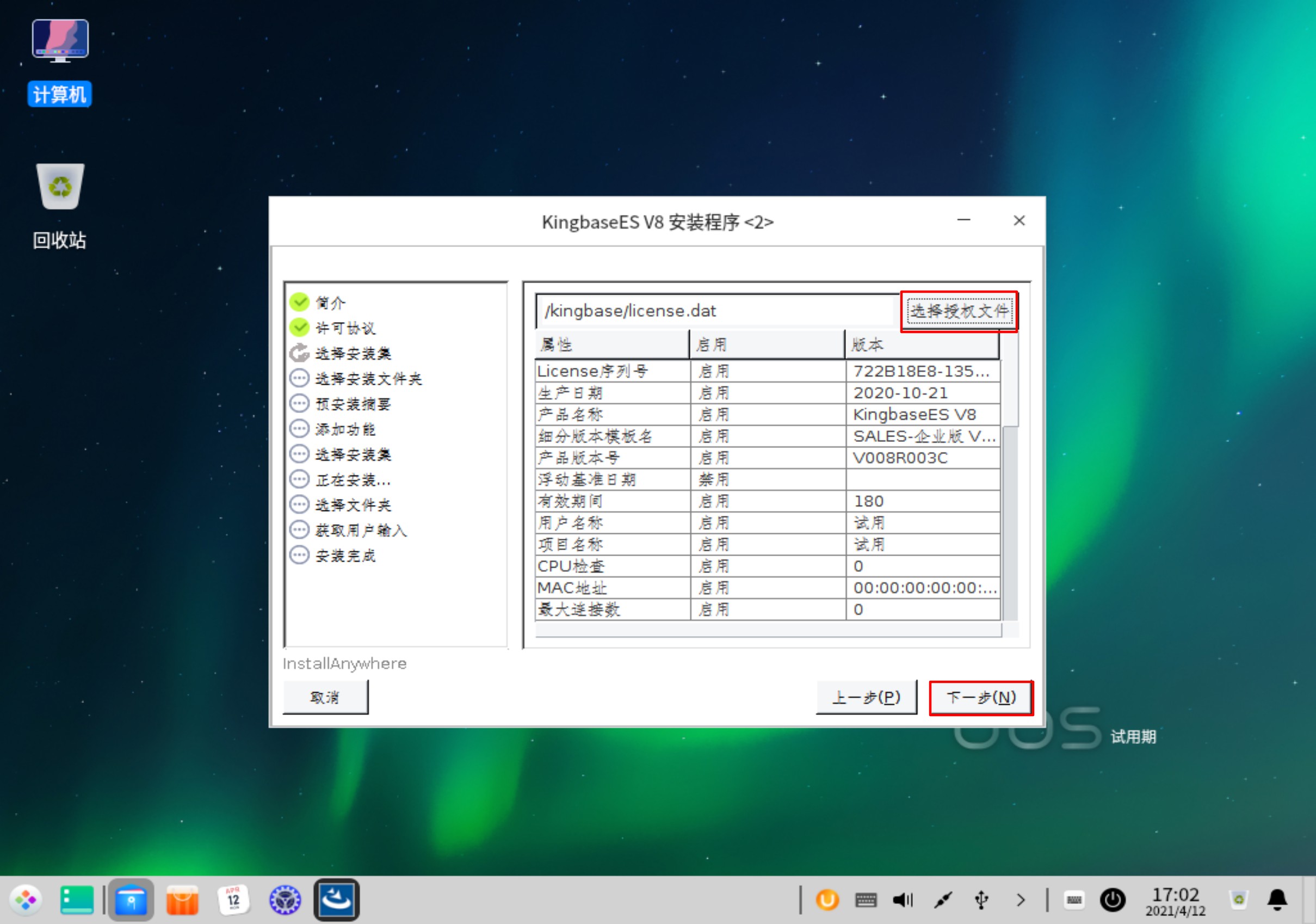The height and width of the screenshot is (924, 1316).
Task: Expand the tray arrow chevron
Action: tap(1020, 900)
